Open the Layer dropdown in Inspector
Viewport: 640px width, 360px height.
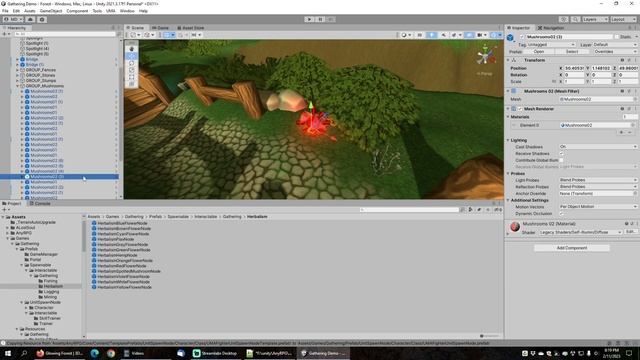pyautogui.click(x=614, y=44)
